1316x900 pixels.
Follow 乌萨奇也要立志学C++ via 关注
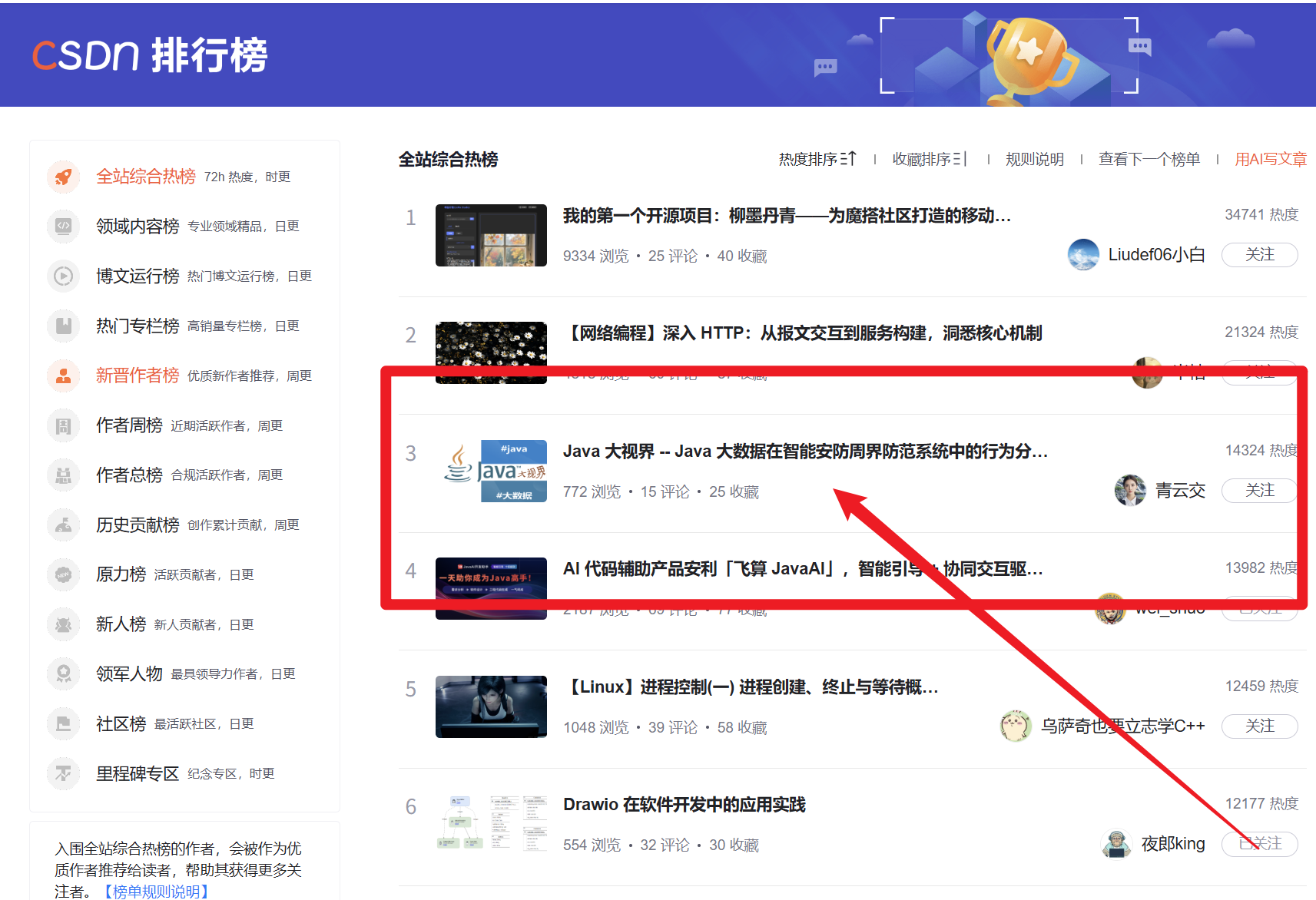(1260, 726)
